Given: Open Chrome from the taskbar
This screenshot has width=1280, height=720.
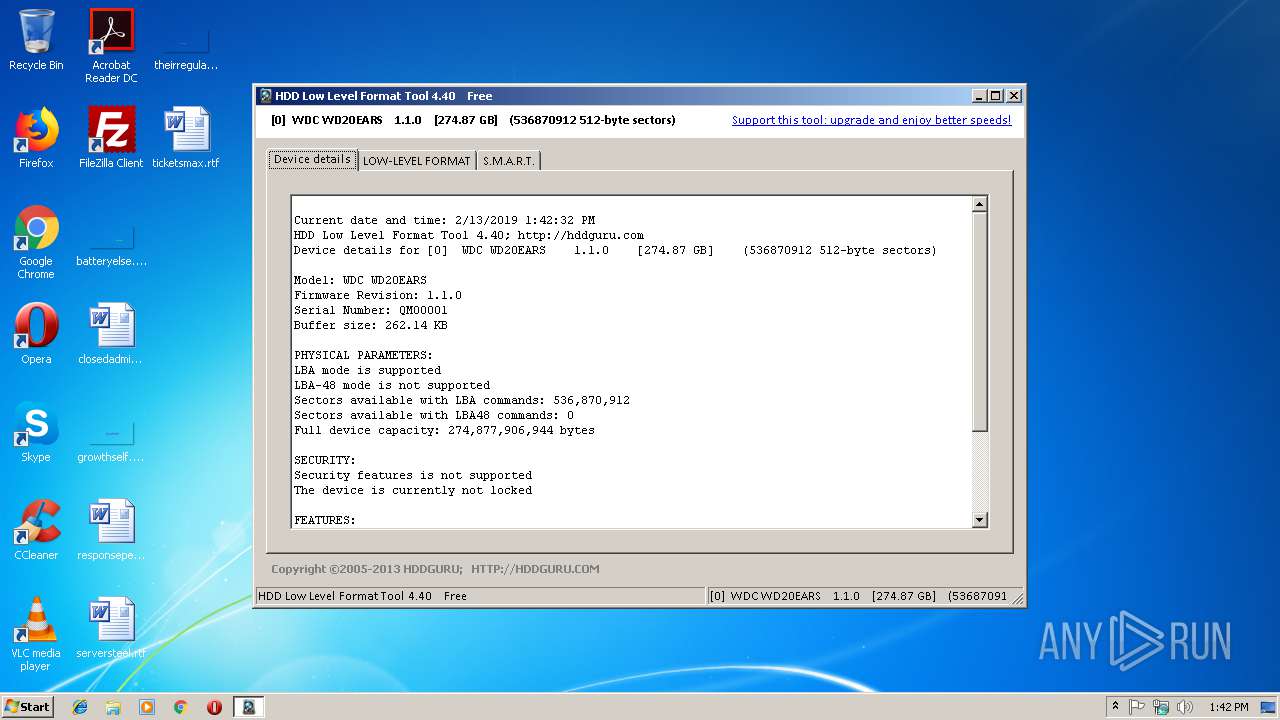Looking at the screenshot, I should pos(180,707).
